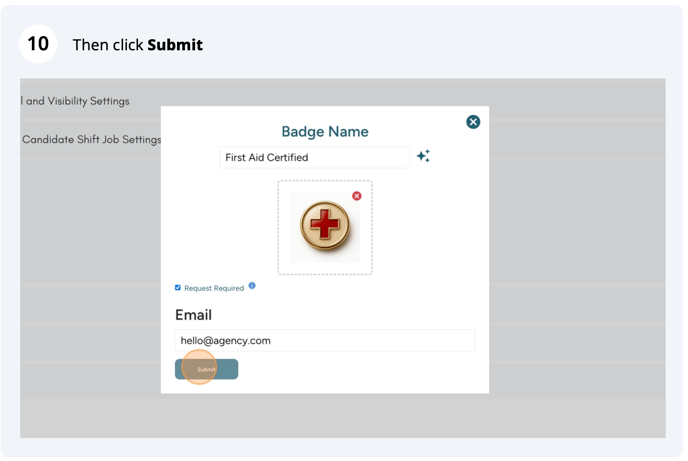Uncheck the Request Required checkbox
Screen dimensions: 688x461
tap(178, 288)
